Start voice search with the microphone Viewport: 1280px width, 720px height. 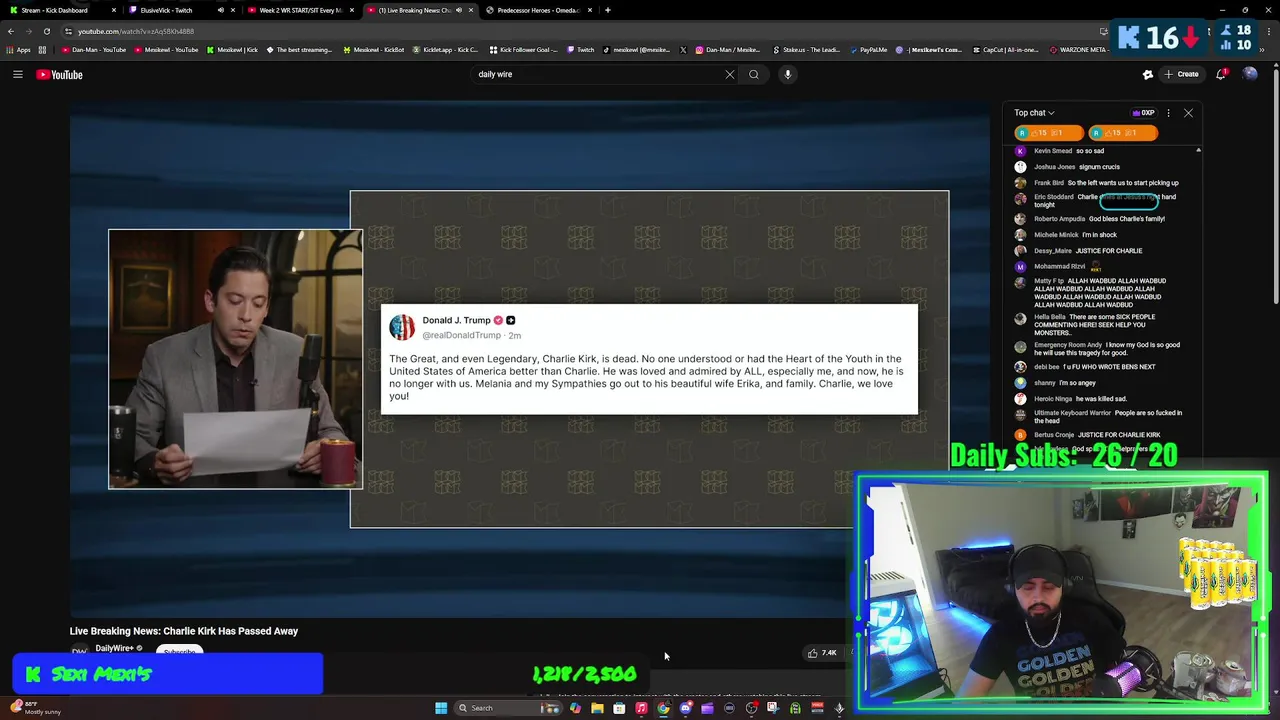click(x=788, y=74)
